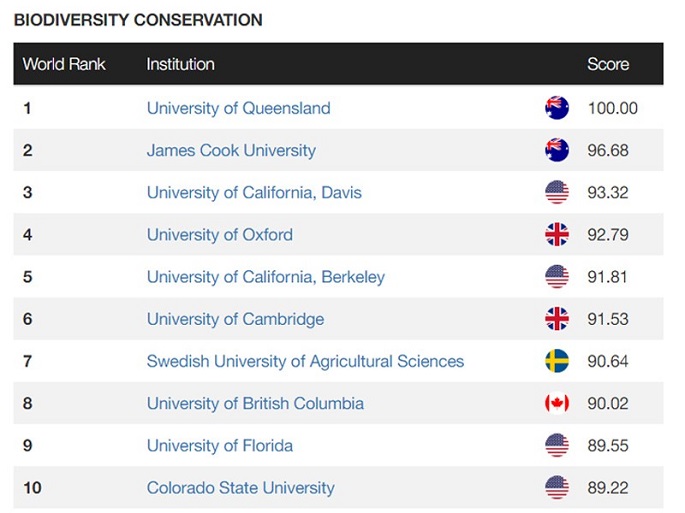
Task: Click Australian flag next to James Cook University
Action: [557, 150]
